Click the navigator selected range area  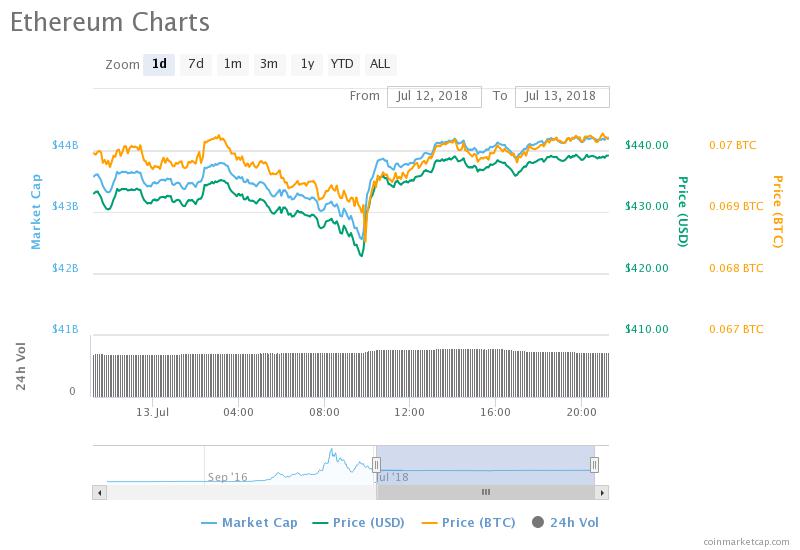click(x=485, y=465)
